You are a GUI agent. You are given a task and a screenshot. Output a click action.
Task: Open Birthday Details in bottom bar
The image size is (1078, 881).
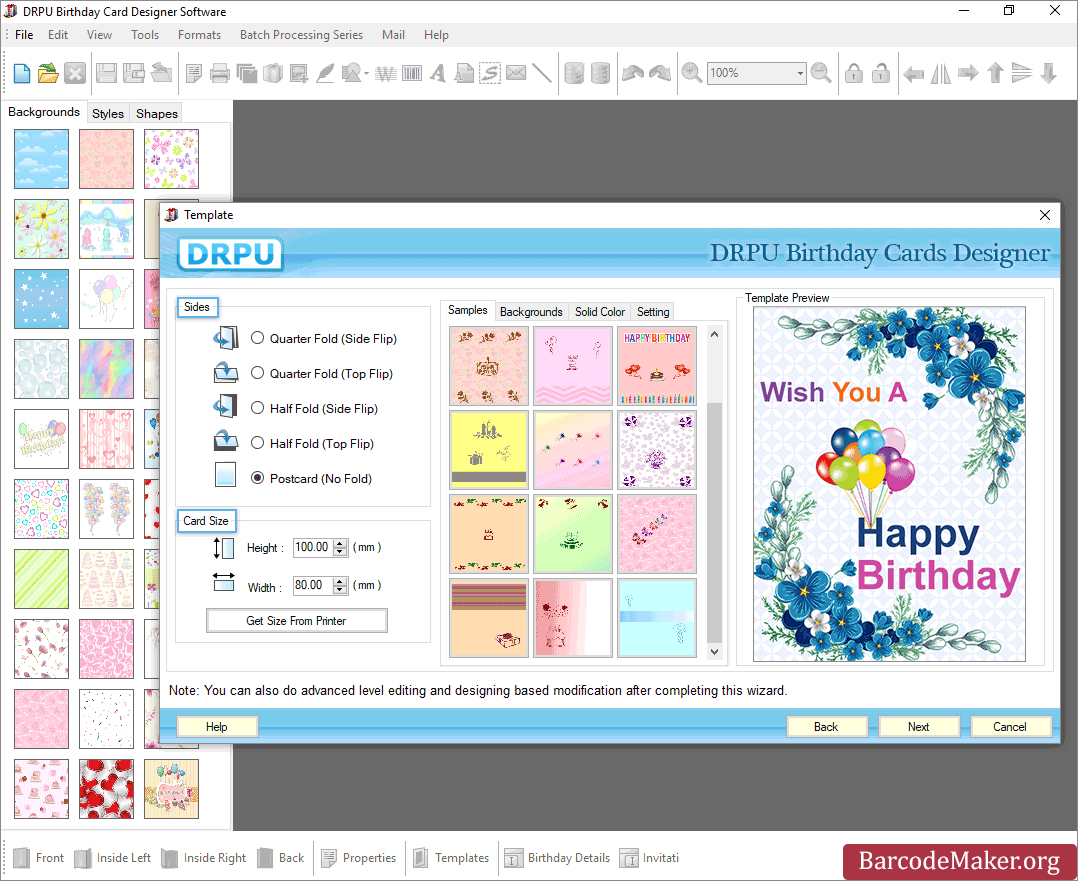[x=558, y=858]
